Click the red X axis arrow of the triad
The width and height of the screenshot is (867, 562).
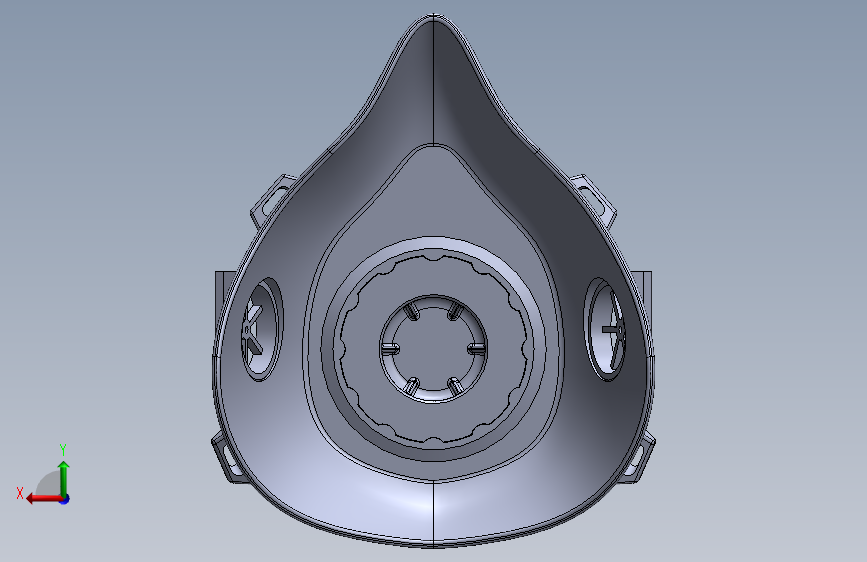coord(44,498)
